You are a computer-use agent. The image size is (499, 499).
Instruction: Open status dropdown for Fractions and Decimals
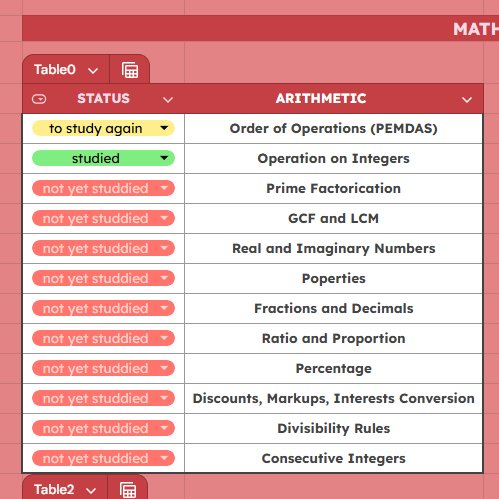tap(103, 308)
